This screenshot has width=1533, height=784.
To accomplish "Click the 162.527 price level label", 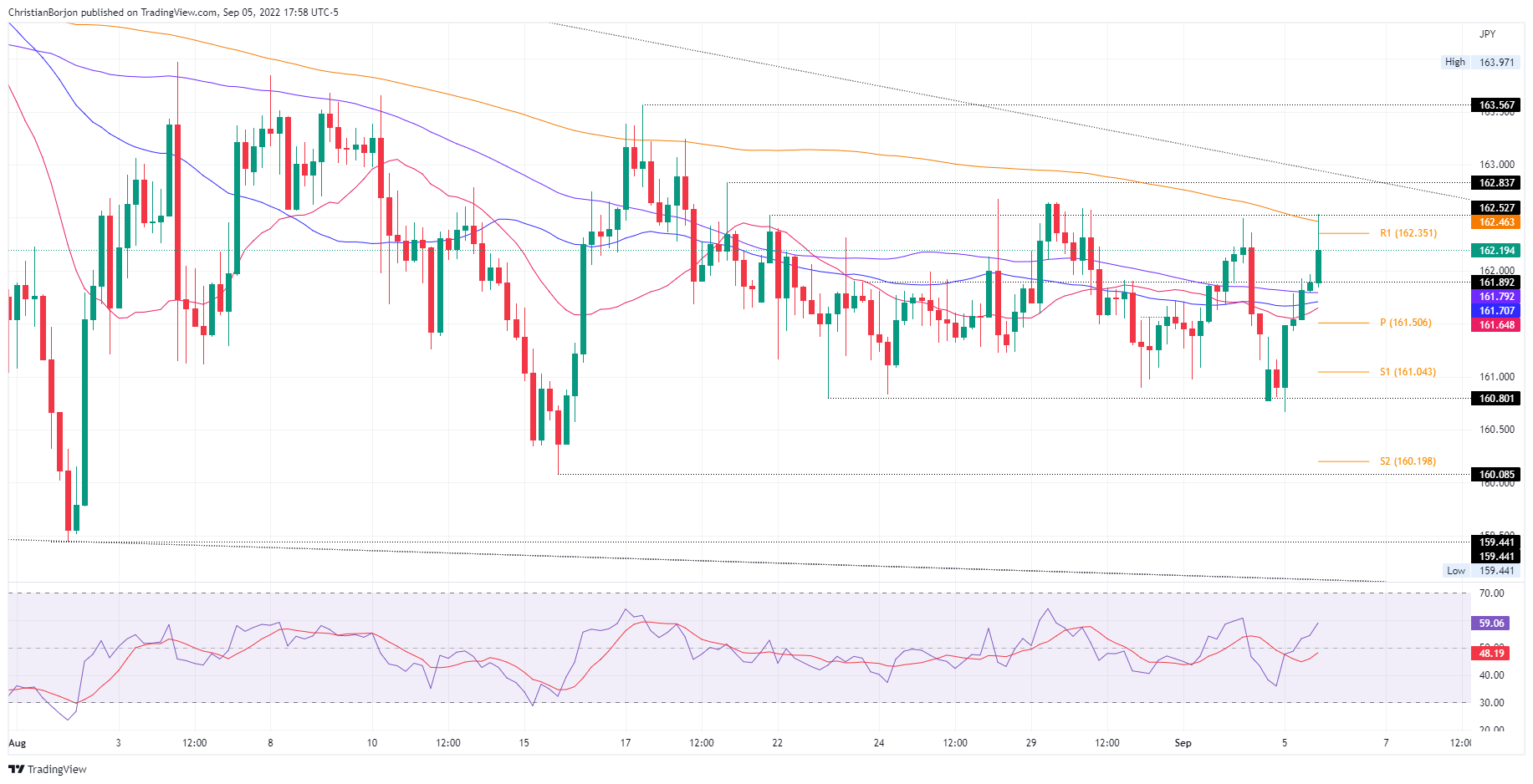I will pyautogui.click(x=1496, y=208).
